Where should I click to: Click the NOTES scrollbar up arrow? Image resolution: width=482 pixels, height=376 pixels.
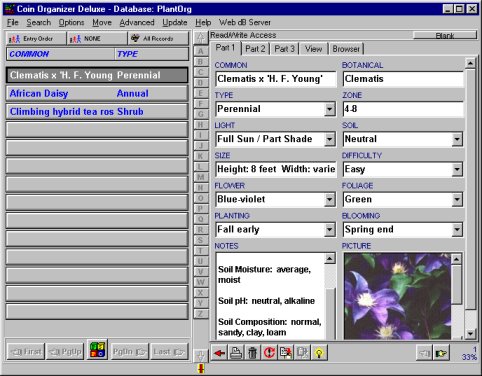click(330, 258)
